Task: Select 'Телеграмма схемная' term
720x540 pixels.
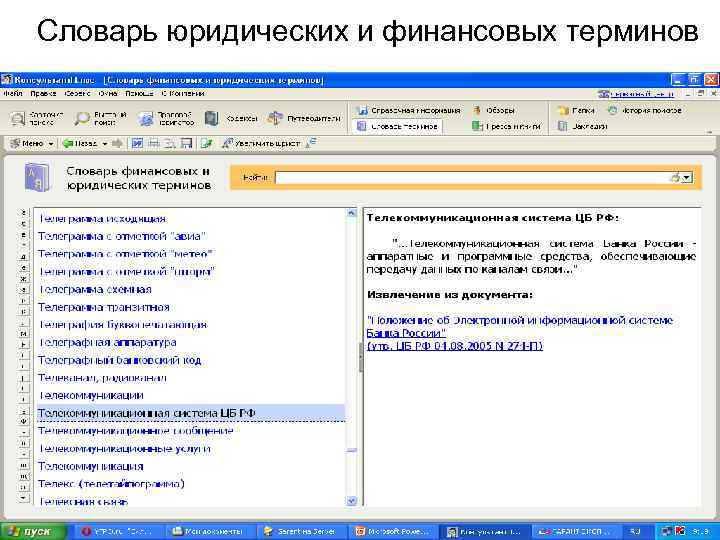Action: tap(95, 290)
